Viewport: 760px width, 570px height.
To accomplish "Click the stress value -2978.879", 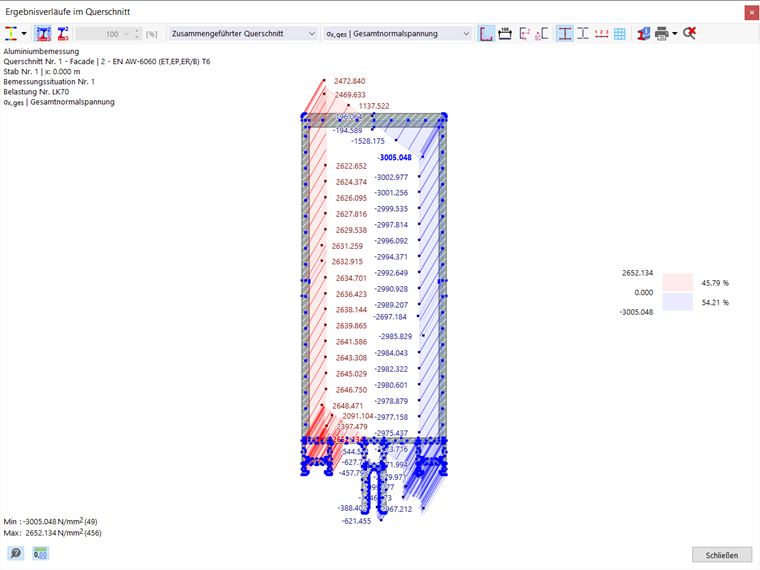I will [x=391, y=401].
